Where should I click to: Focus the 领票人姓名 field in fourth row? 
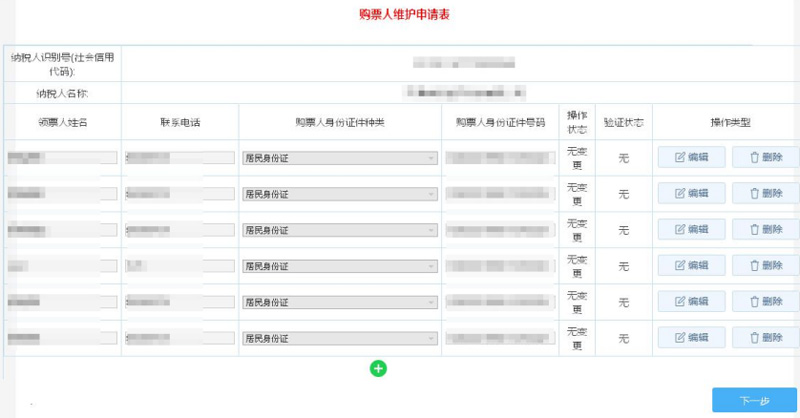pyautogui.click(x=62, y=266)
